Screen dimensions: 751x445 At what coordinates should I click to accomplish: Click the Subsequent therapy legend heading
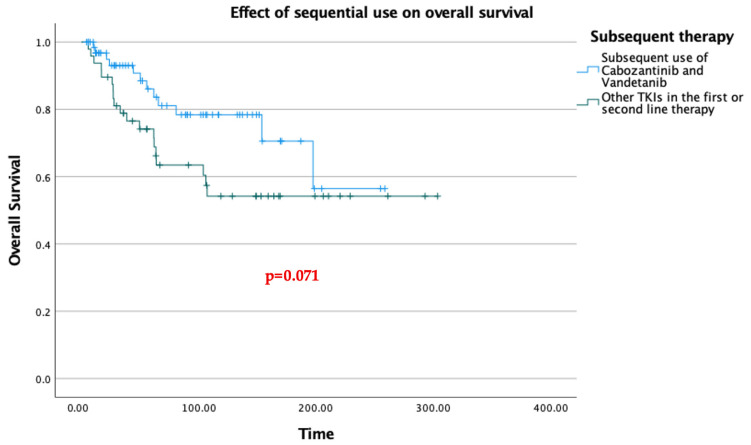pyautogui.click(x=661, y=37)
